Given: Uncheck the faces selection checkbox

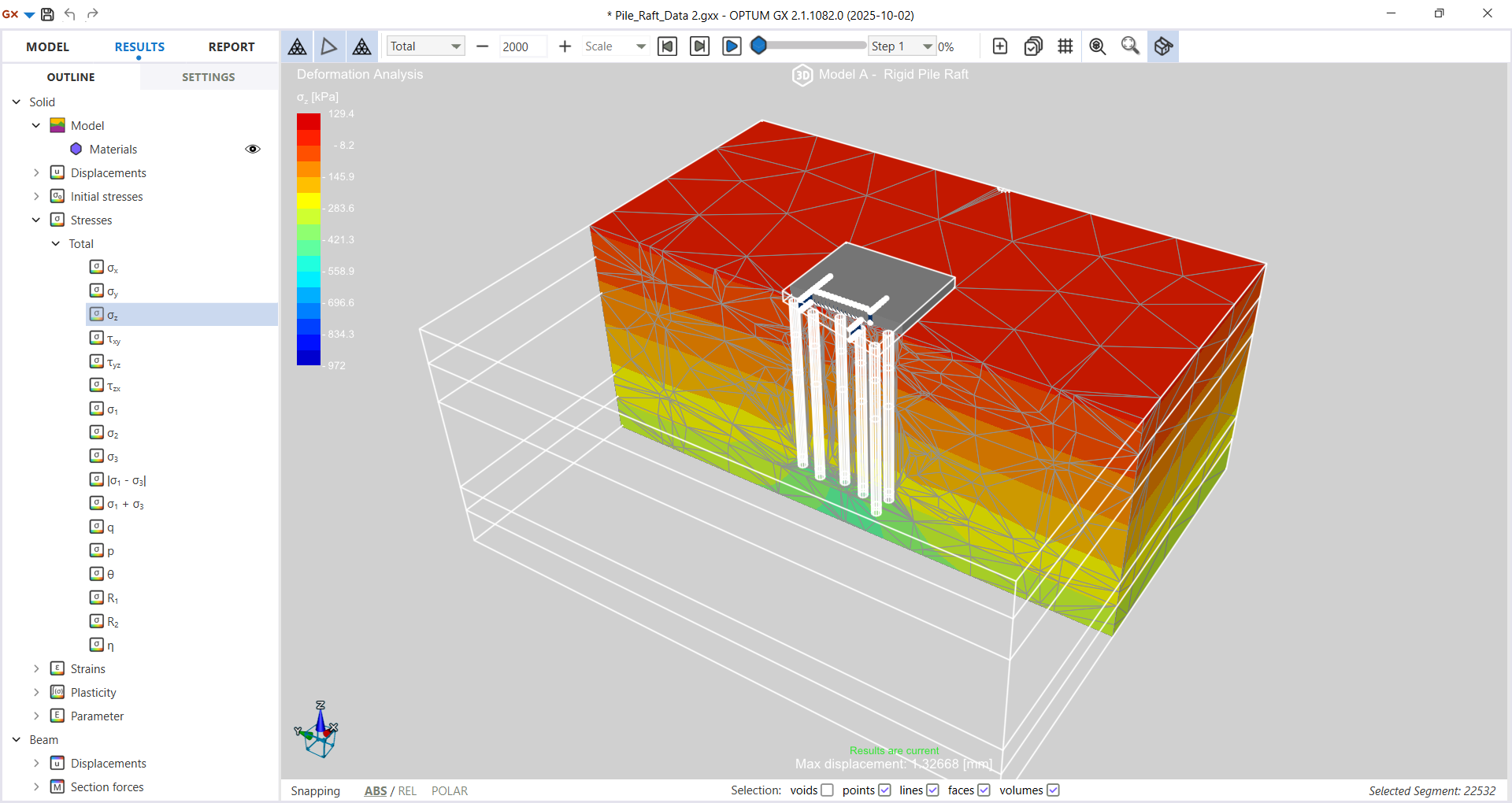Looking at the screenshot, I should [x=984, y=790].
